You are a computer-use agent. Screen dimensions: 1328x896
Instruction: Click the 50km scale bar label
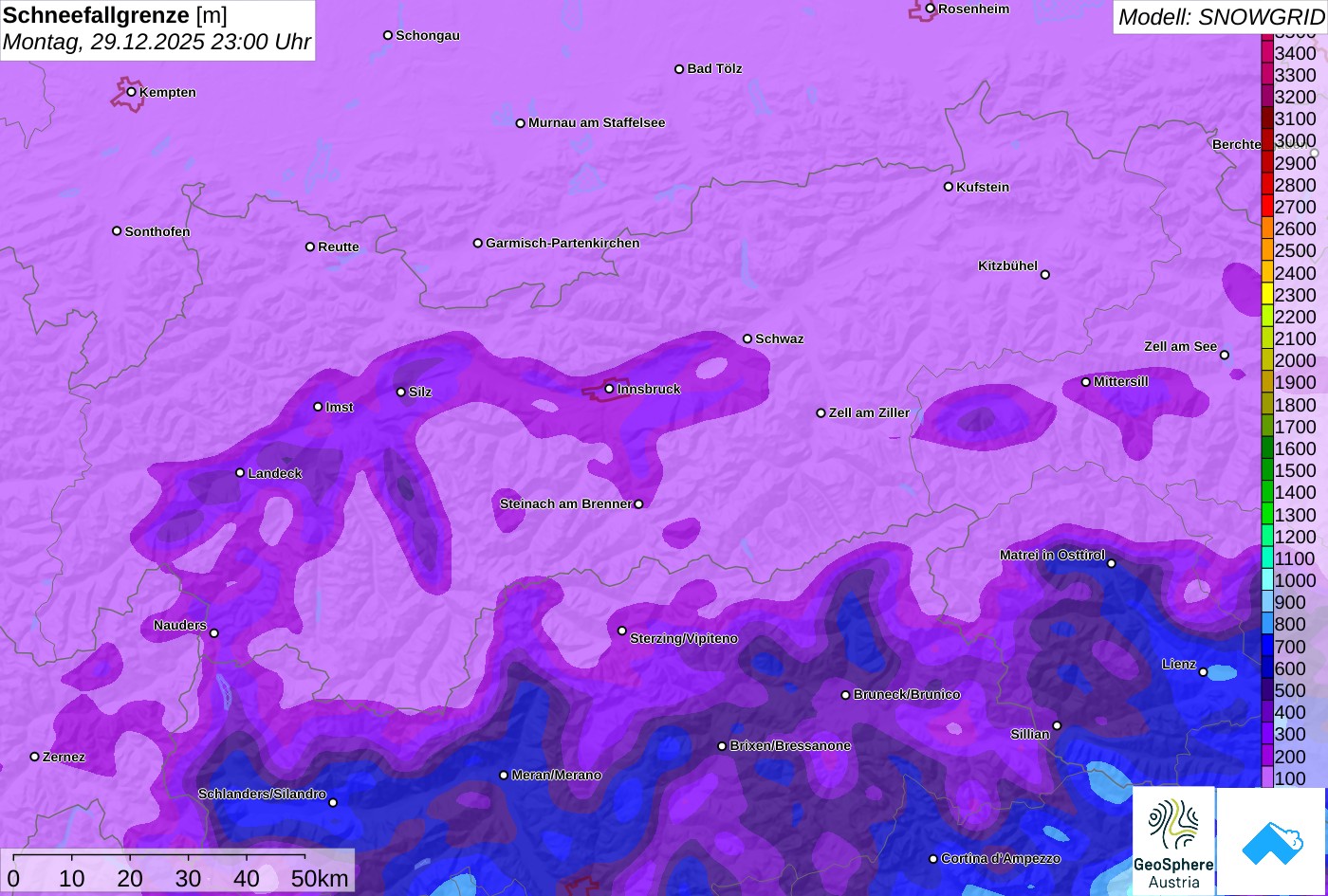point(320,879)
